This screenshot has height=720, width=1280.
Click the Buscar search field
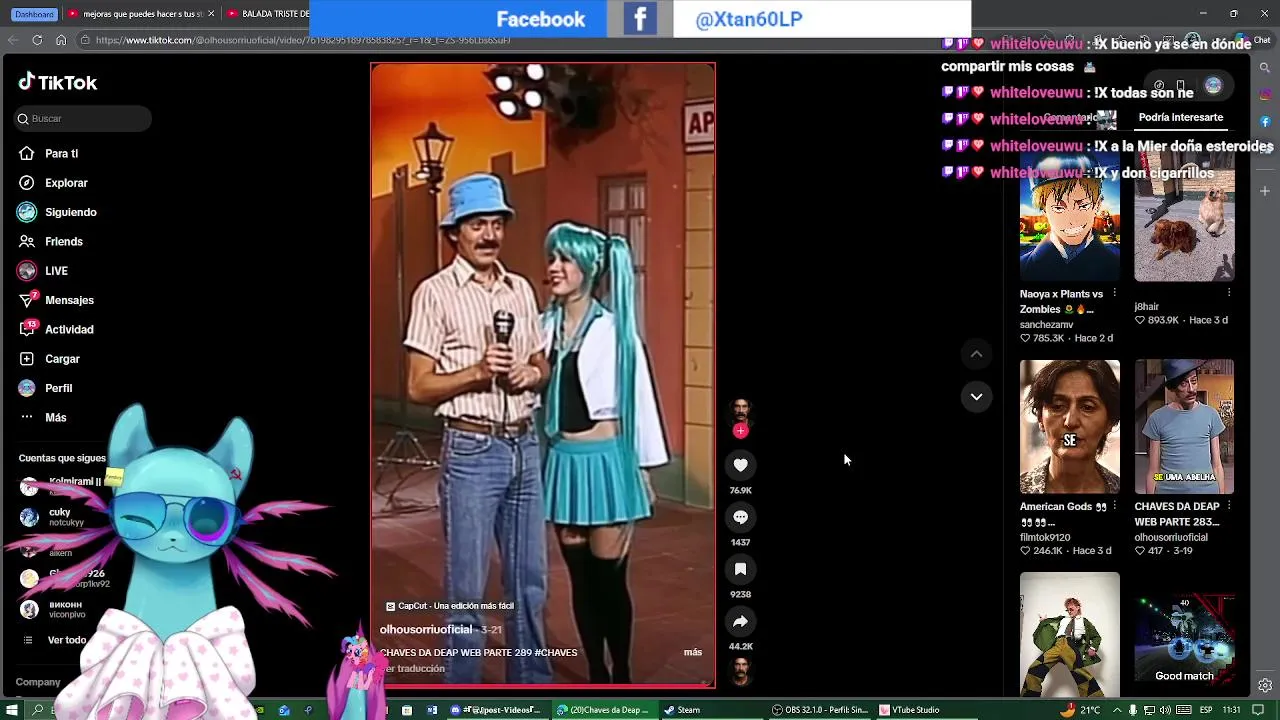83,118
